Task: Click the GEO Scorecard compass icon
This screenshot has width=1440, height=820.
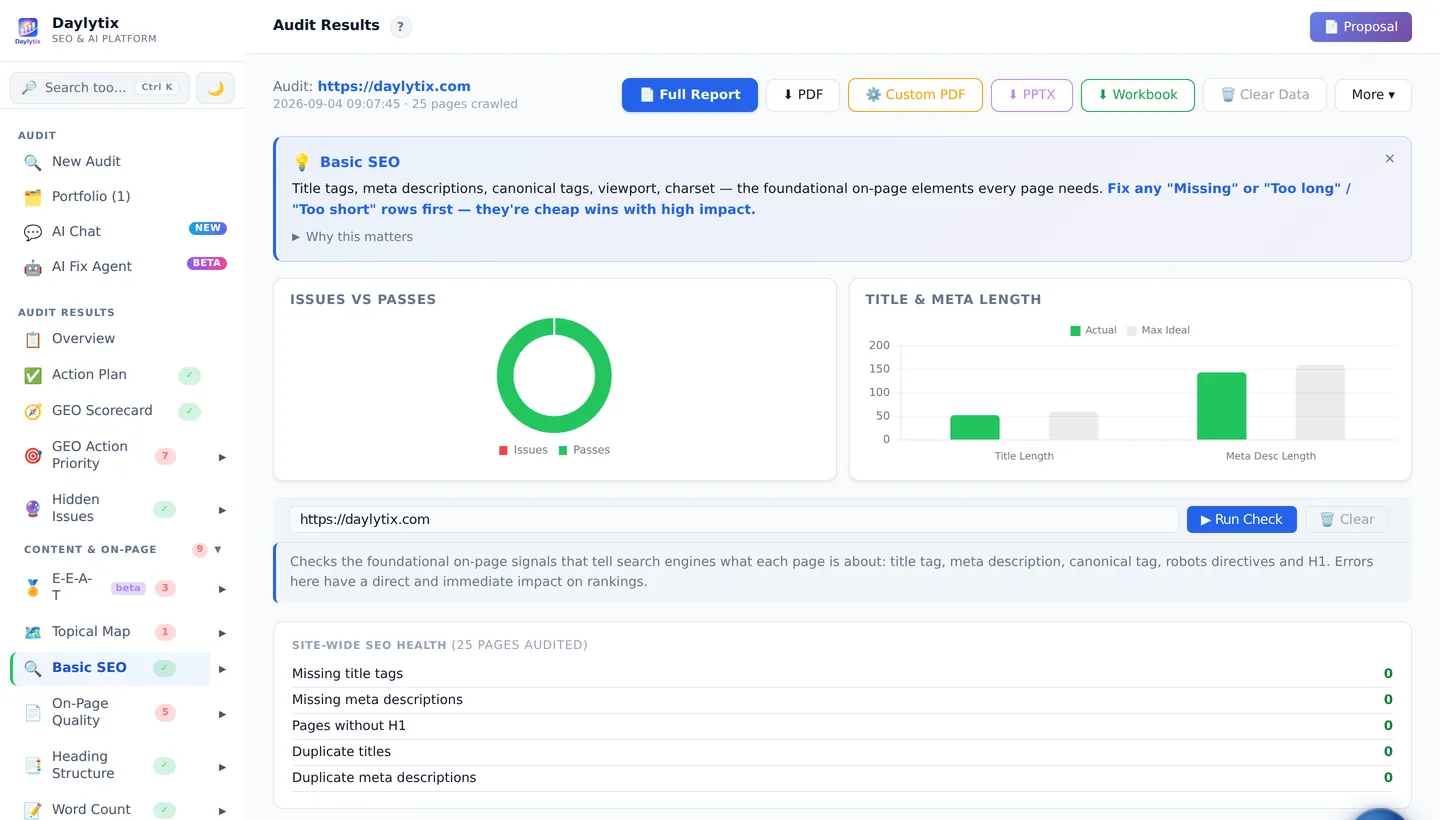Action: click(x=33, y=411)
